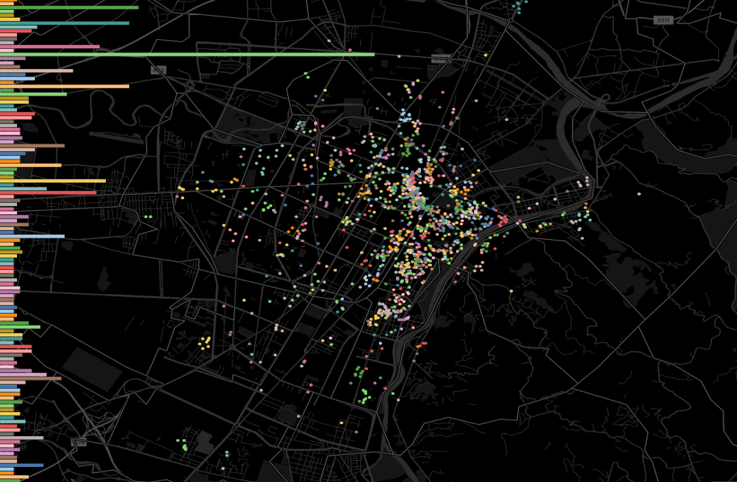Click the green dot cluster at bottom left

pyautogui.click(x=183, y=444)
